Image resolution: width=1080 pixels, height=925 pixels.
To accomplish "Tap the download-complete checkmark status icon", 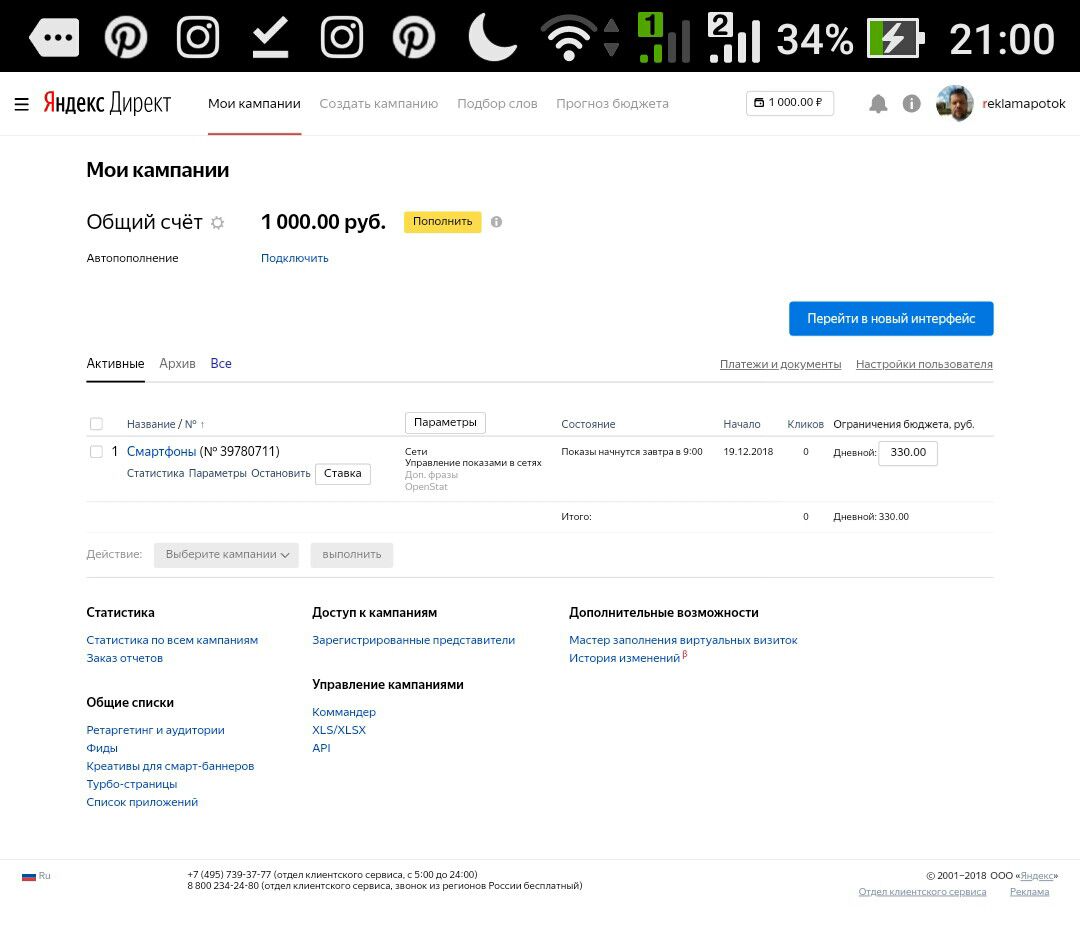I will 270,37.
